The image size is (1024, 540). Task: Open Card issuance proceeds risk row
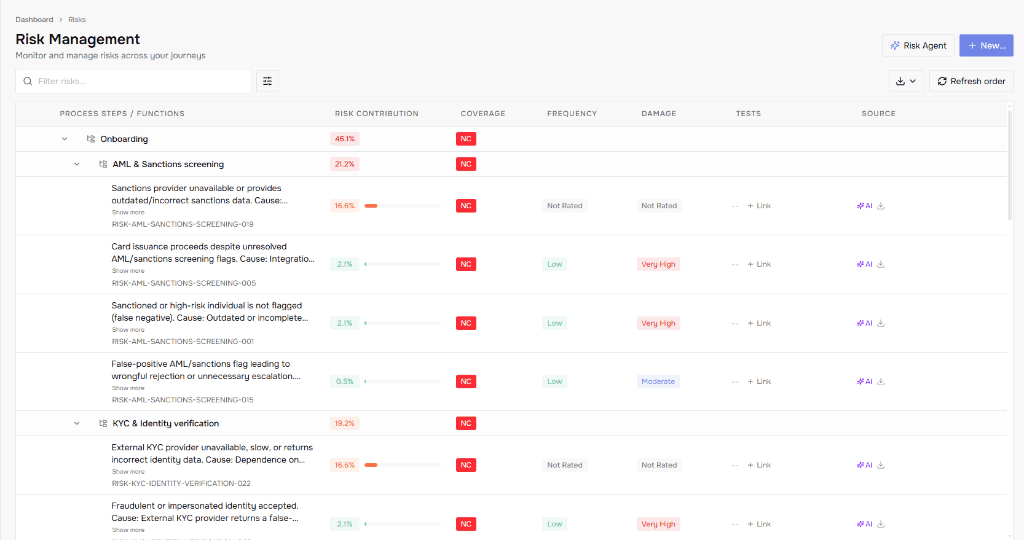tap(511, 264)
